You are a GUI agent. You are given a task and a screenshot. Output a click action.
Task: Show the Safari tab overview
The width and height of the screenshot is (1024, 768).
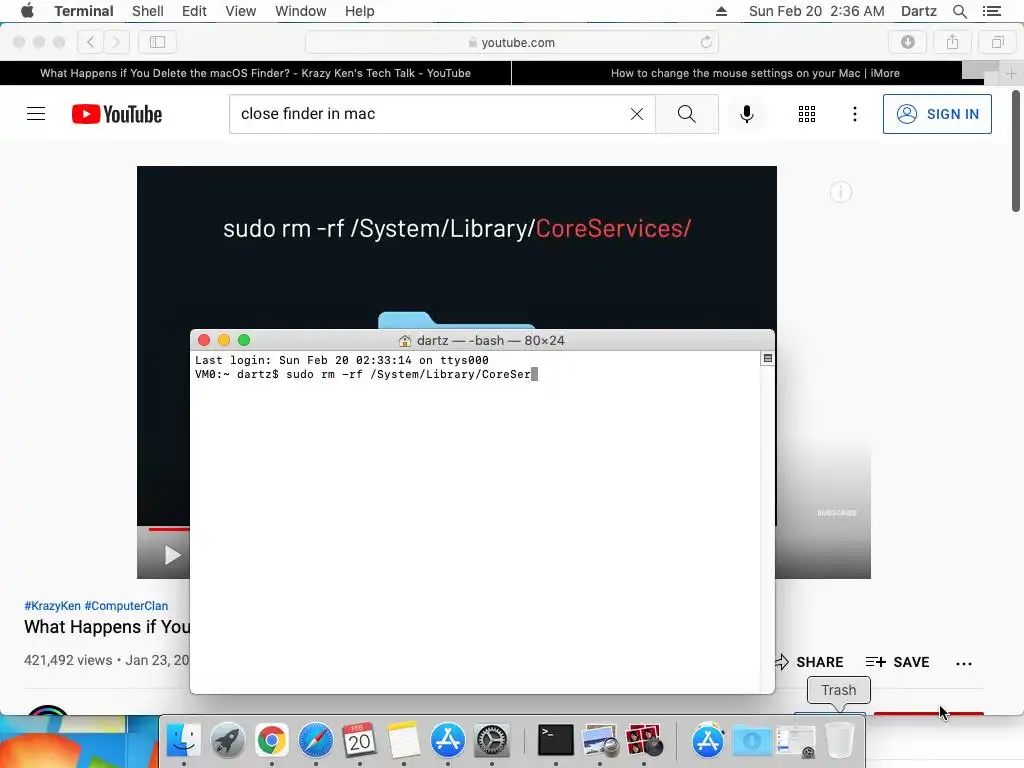coord(997,42)
